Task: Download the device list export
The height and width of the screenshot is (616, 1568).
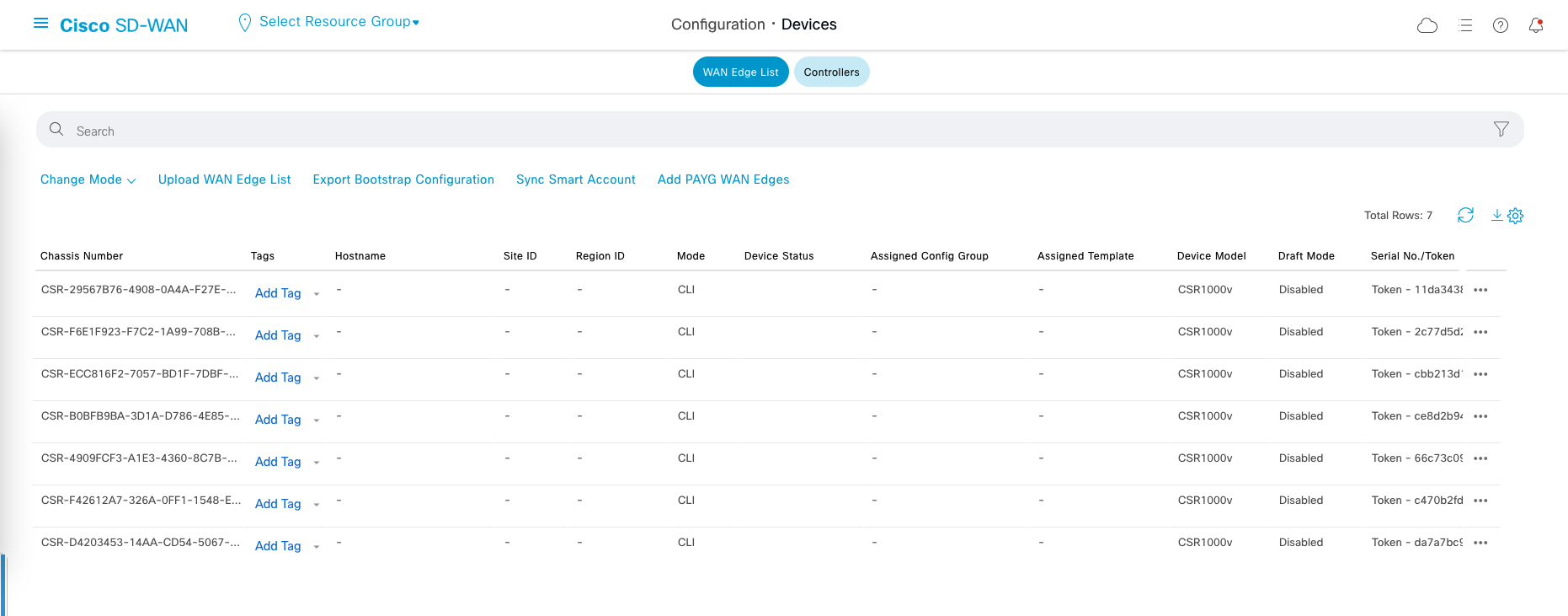Action: pos(1496,216)
